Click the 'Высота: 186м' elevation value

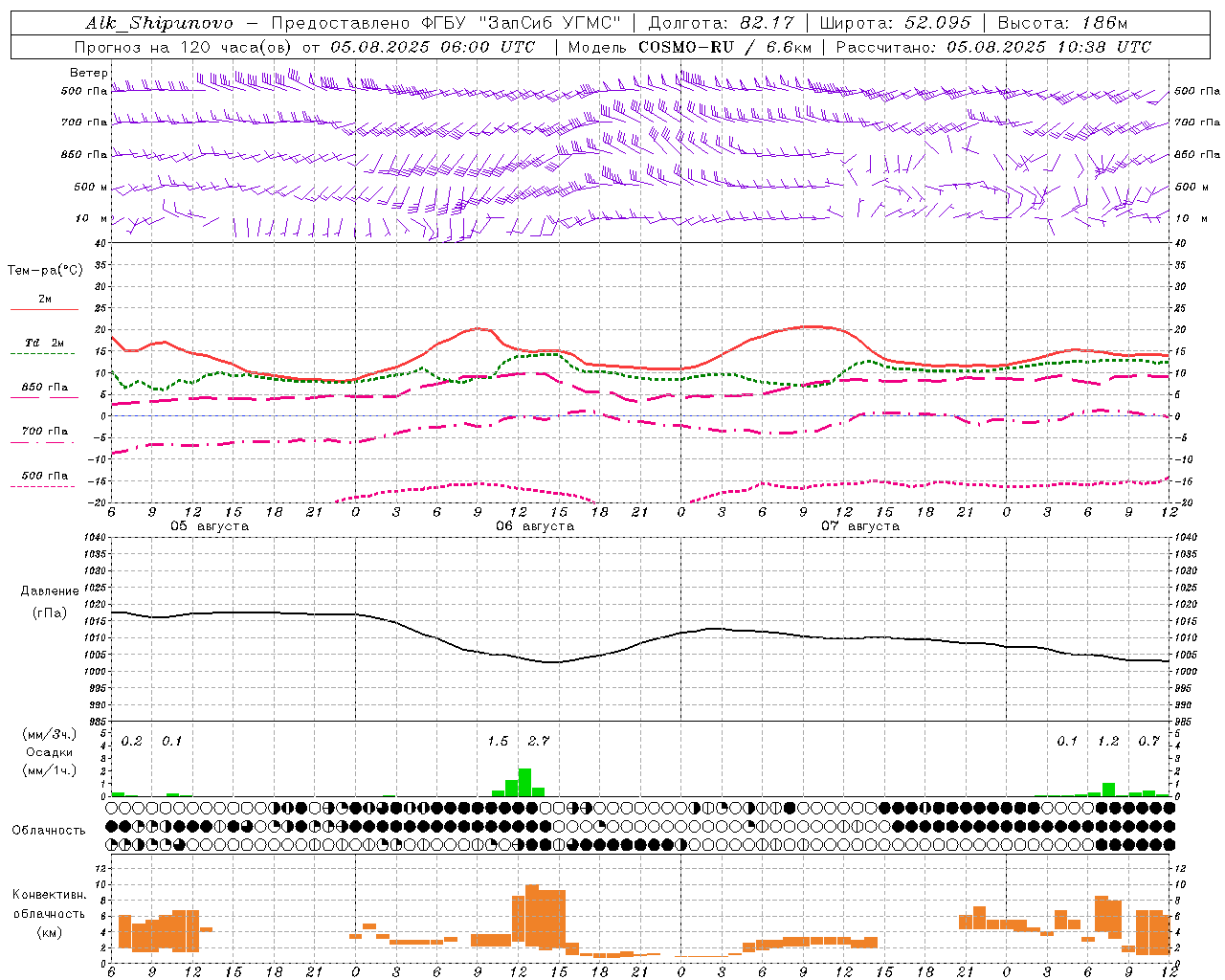click(1062, 23)
